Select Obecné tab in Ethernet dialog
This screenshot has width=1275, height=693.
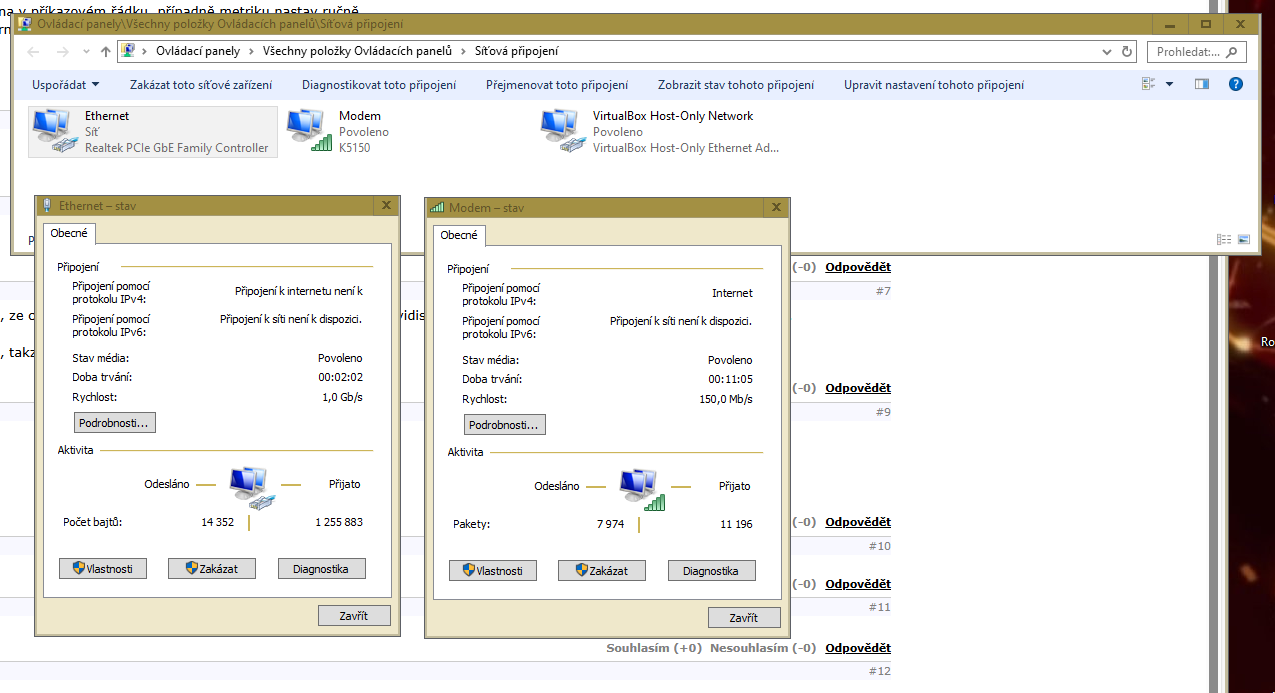click(x=69, y=234)
